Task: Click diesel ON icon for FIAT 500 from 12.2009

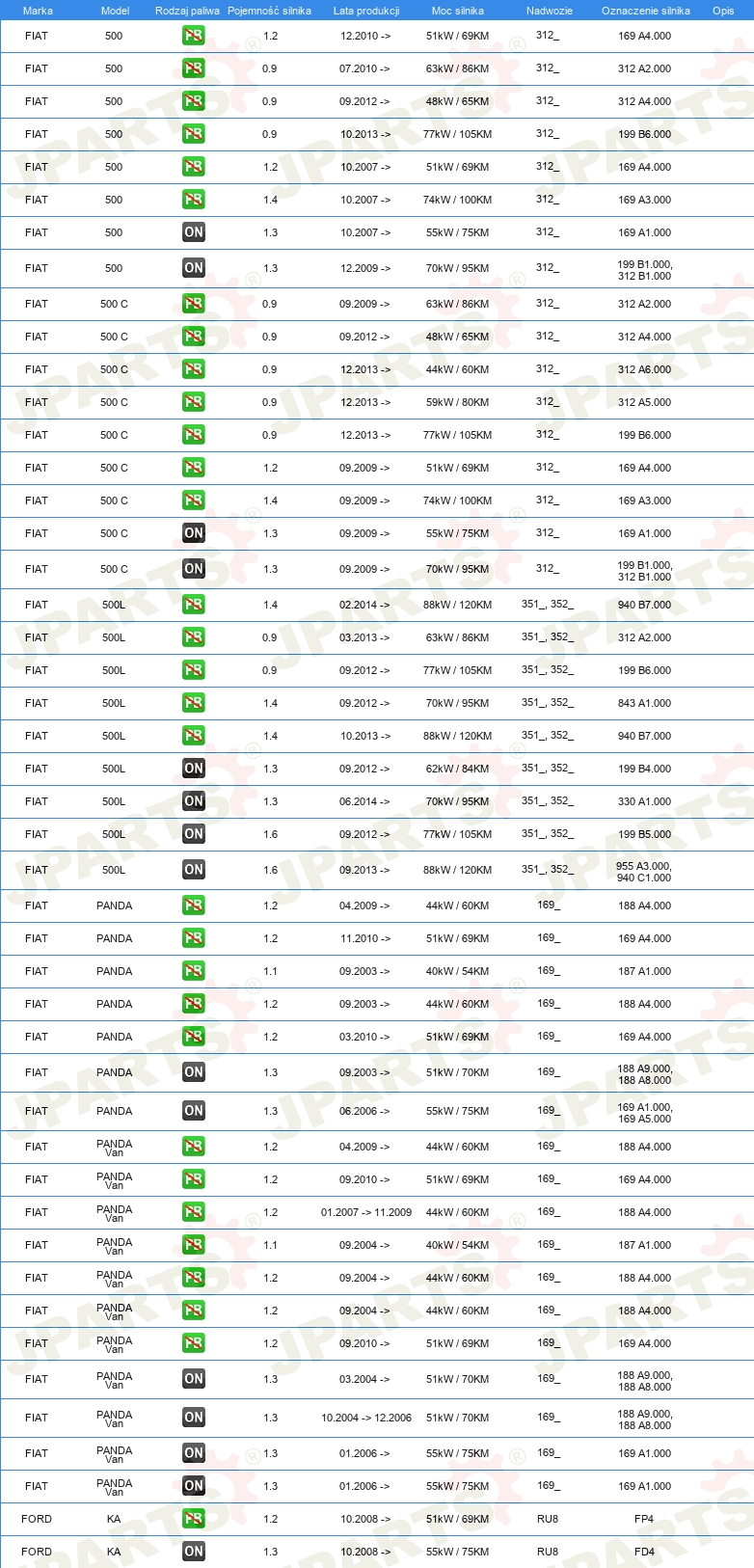Action: [194, 268]
